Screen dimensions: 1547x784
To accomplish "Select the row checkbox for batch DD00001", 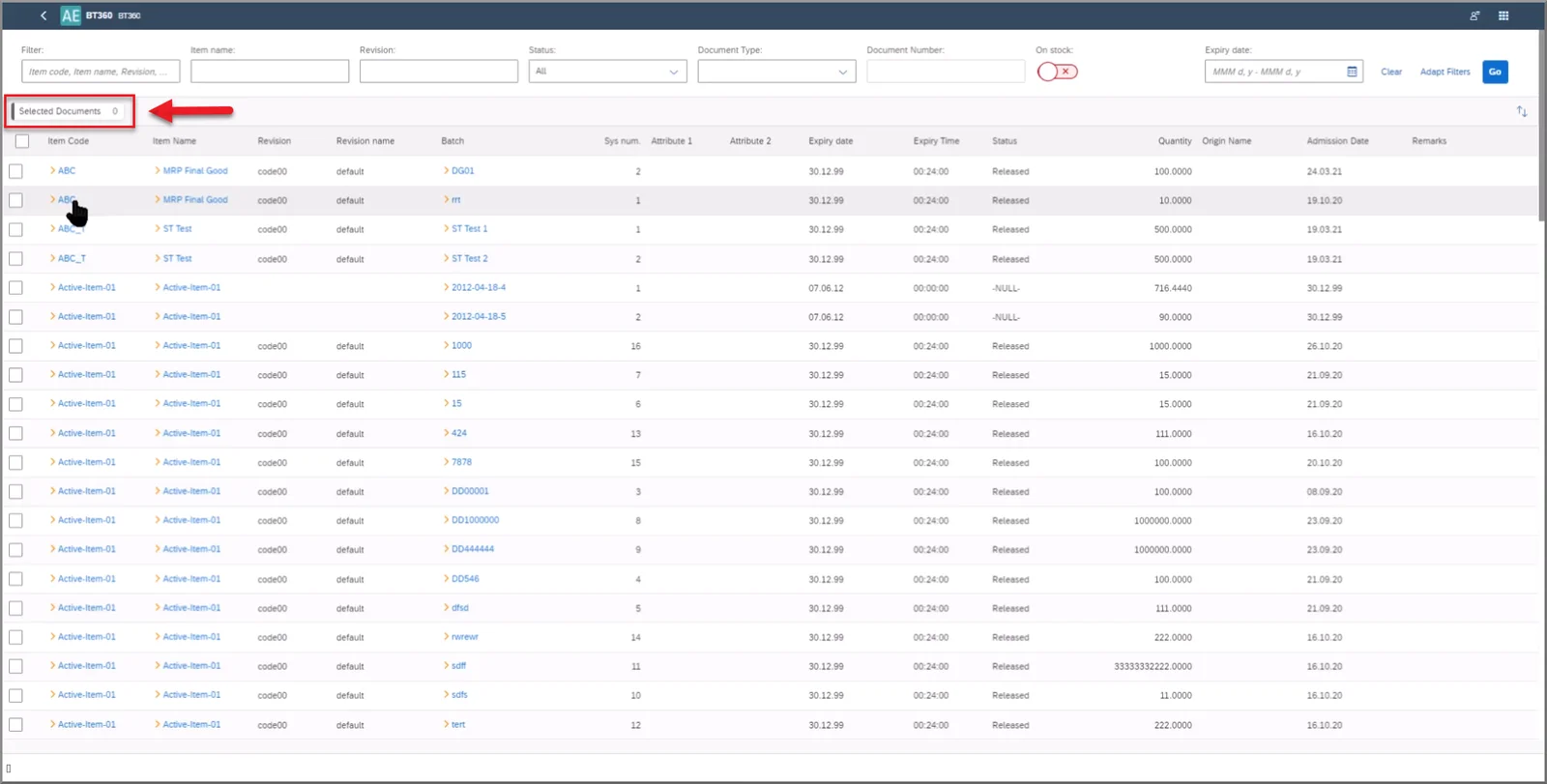I will pyautogui.click(x=16, y=491).
